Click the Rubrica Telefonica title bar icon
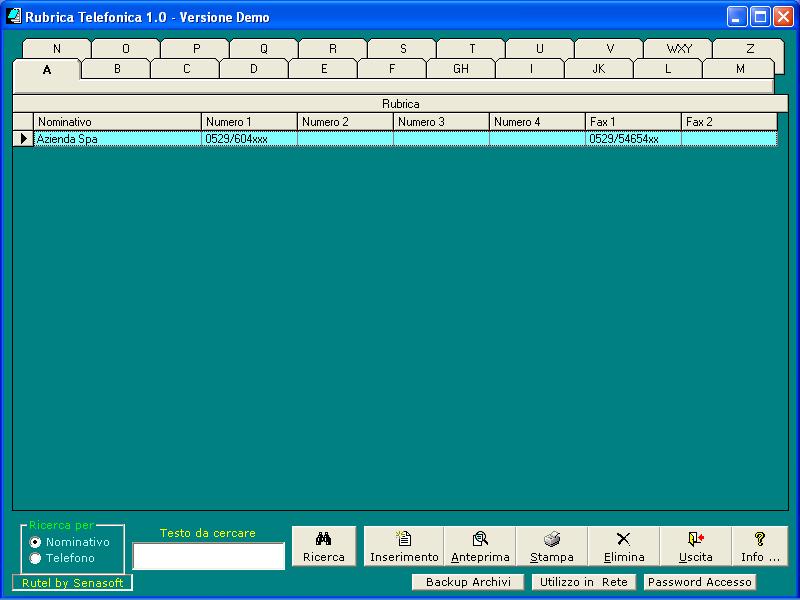The height and width of the screenshot is (600, 800). click(x=14, y=16)
